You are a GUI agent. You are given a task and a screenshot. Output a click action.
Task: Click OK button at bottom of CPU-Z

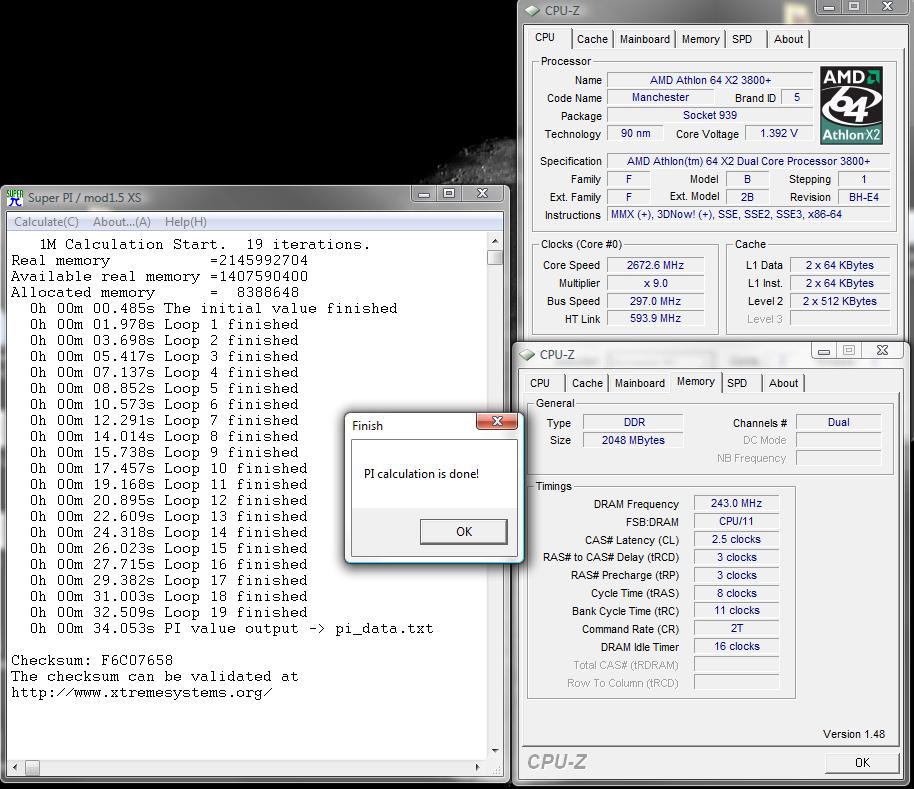coord(861,762)
